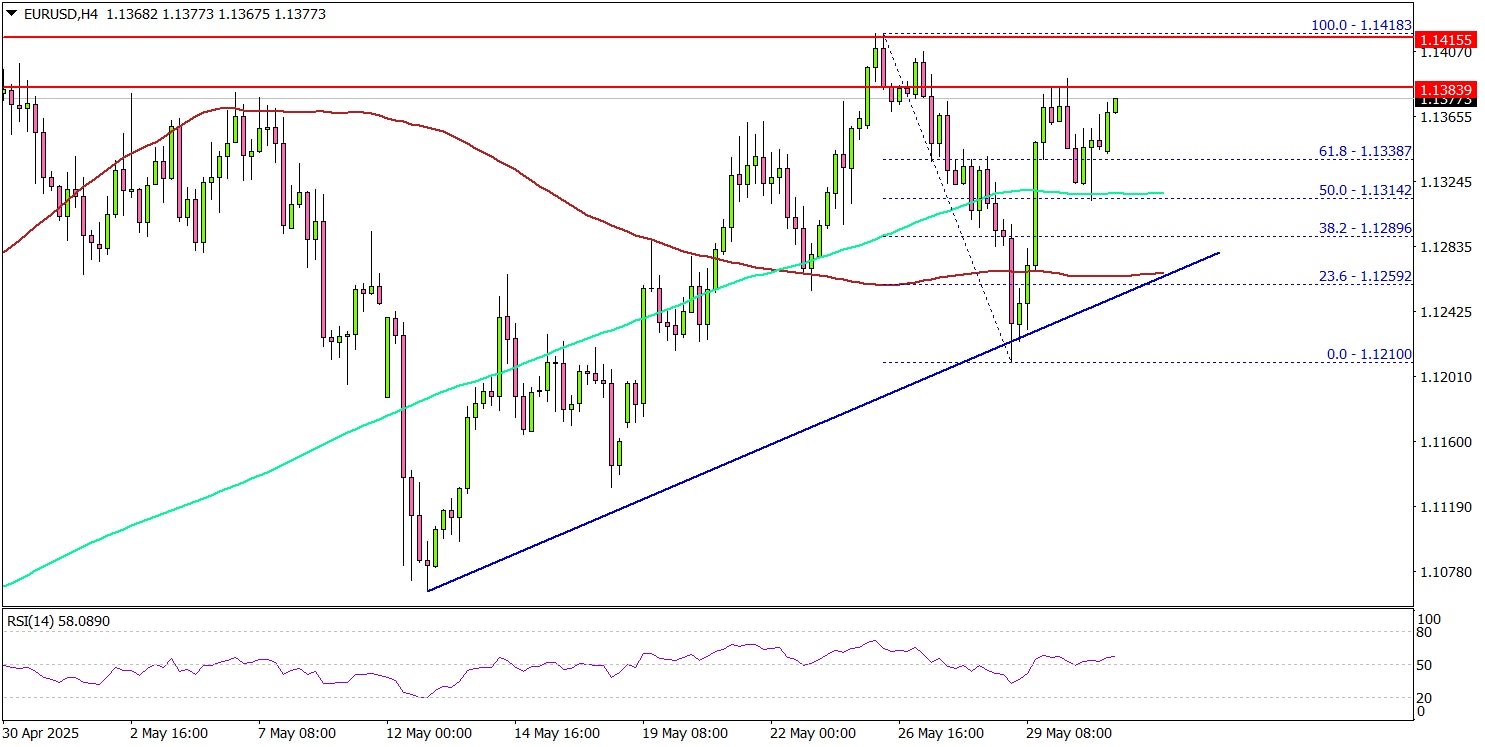
Task: Click the Fibonacci 61.8 - 1.13387 label
Action: click(x=1365, y=152)
